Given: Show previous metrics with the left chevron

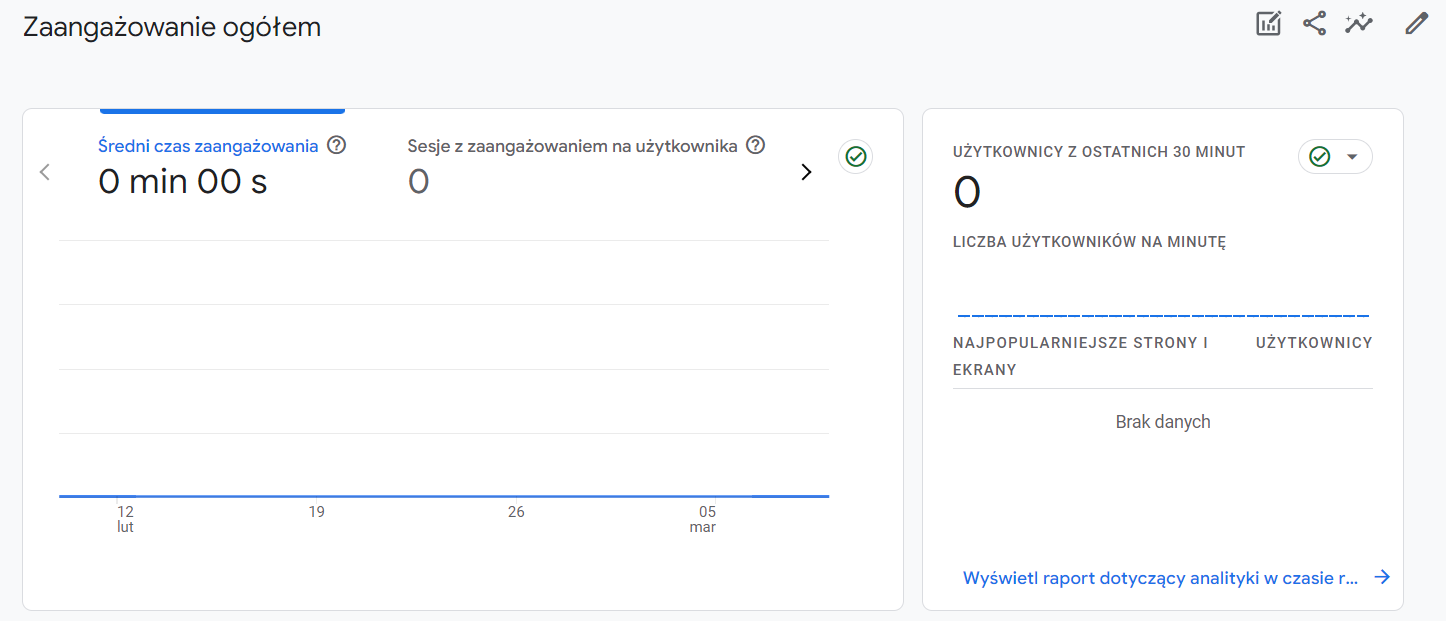Looking at the screenshot, I should click(x=44, y=172).
